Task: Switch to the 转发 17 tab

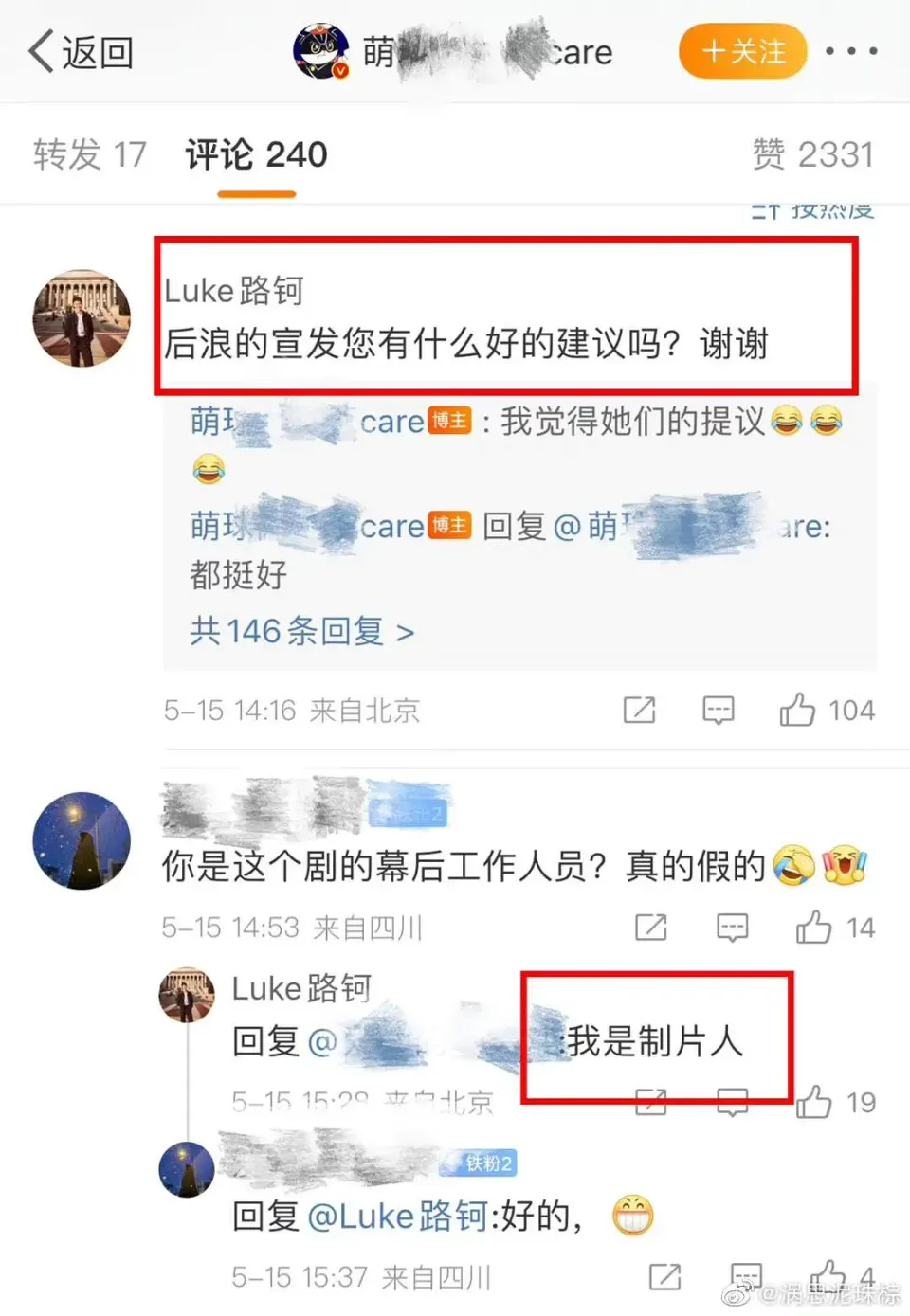Action: (x=90, y=153)
